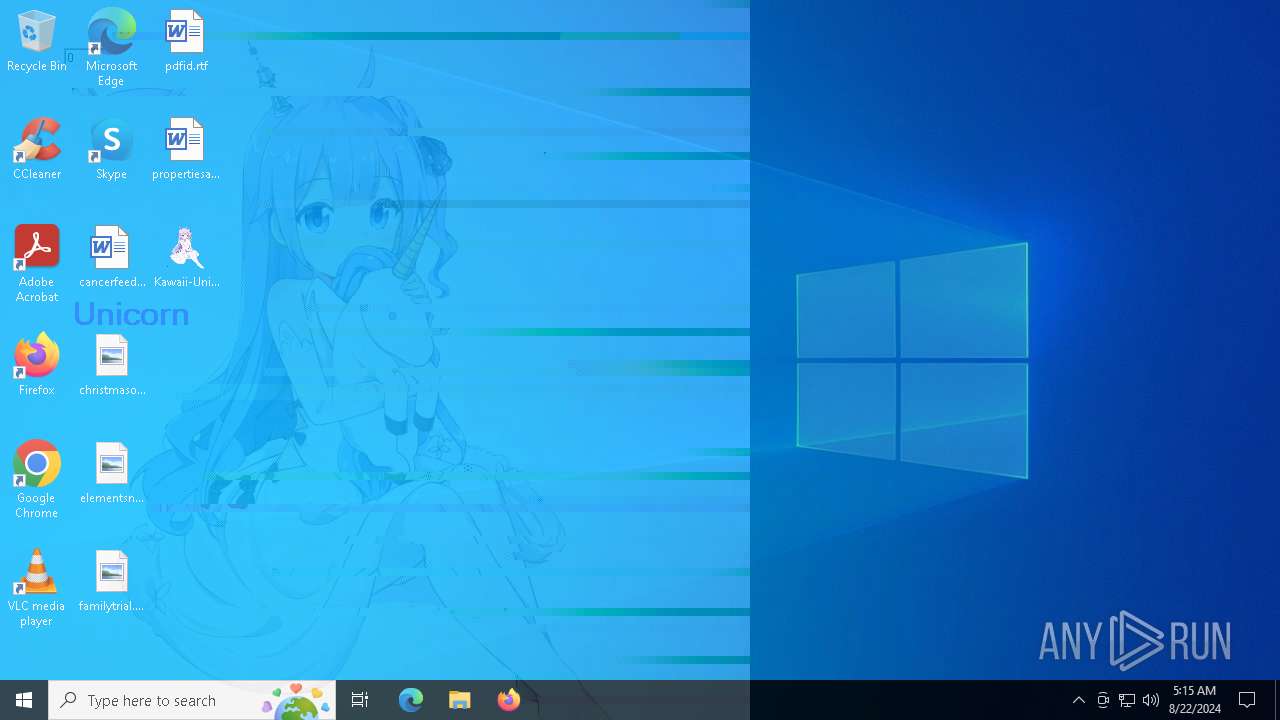Select the cancerfeed... Word document icon
The width and height of the screenshot is (1280, 720).
(x=111, y=257)
